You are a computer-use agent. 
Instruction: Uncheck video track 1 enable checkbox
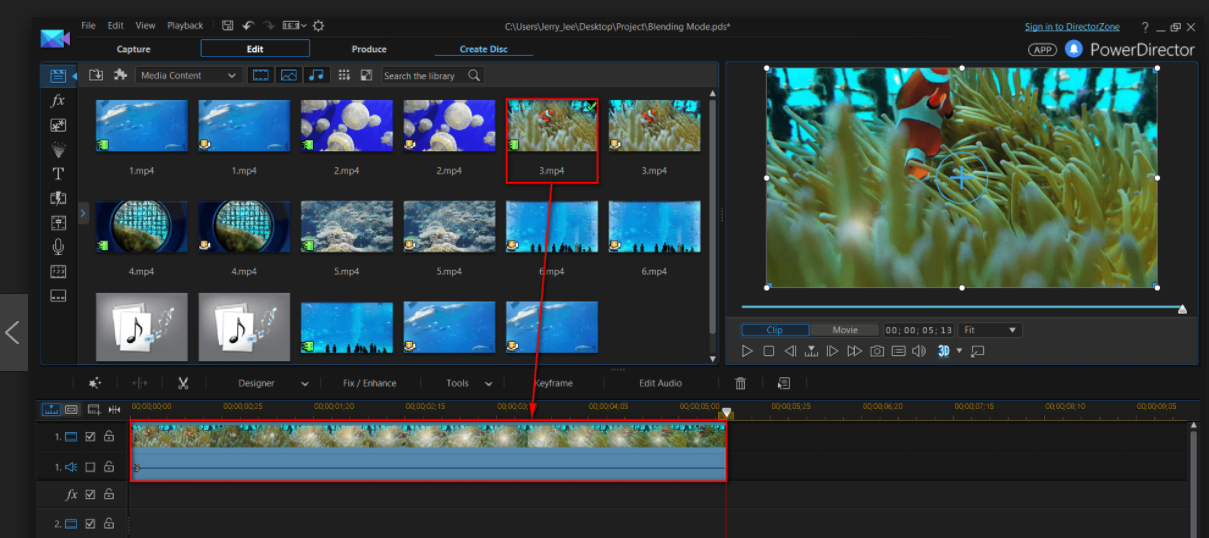point(90,437)
